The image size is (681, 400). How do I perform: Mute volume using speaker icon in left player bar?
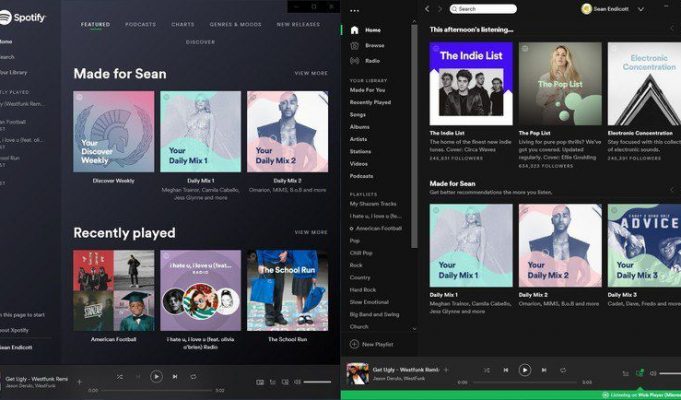[298, 382]
